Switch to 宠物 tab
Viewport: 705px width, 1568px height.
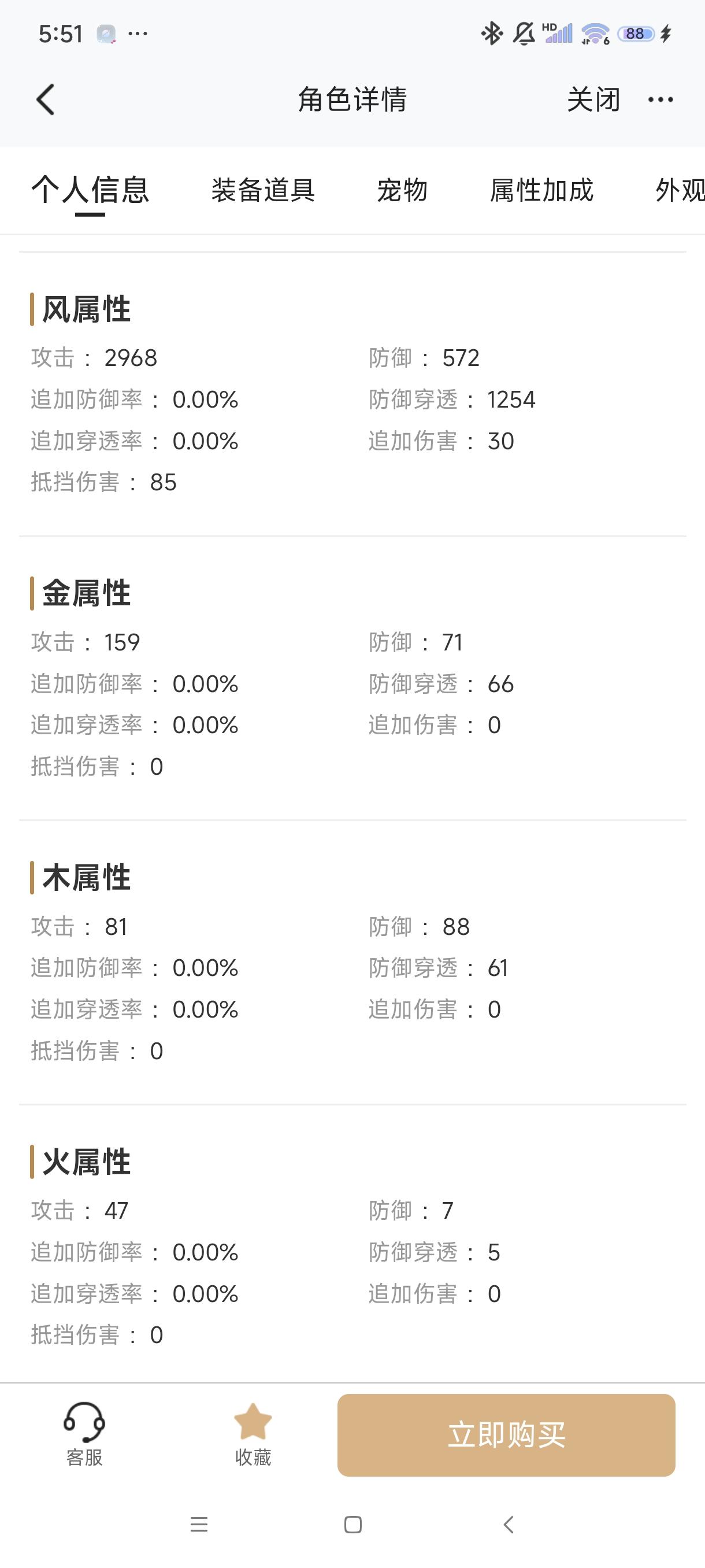pos(402,190)
